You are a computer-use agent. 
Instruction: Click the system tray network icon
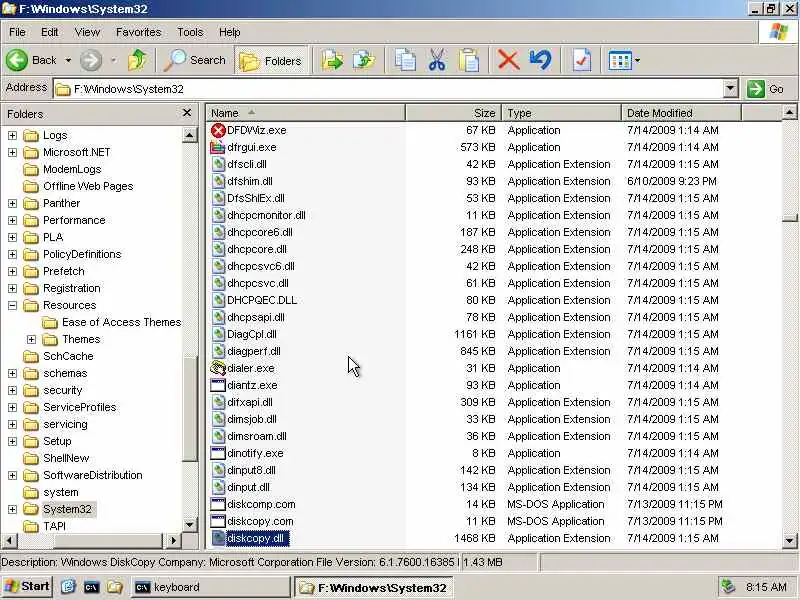click(x=727, y=587)
